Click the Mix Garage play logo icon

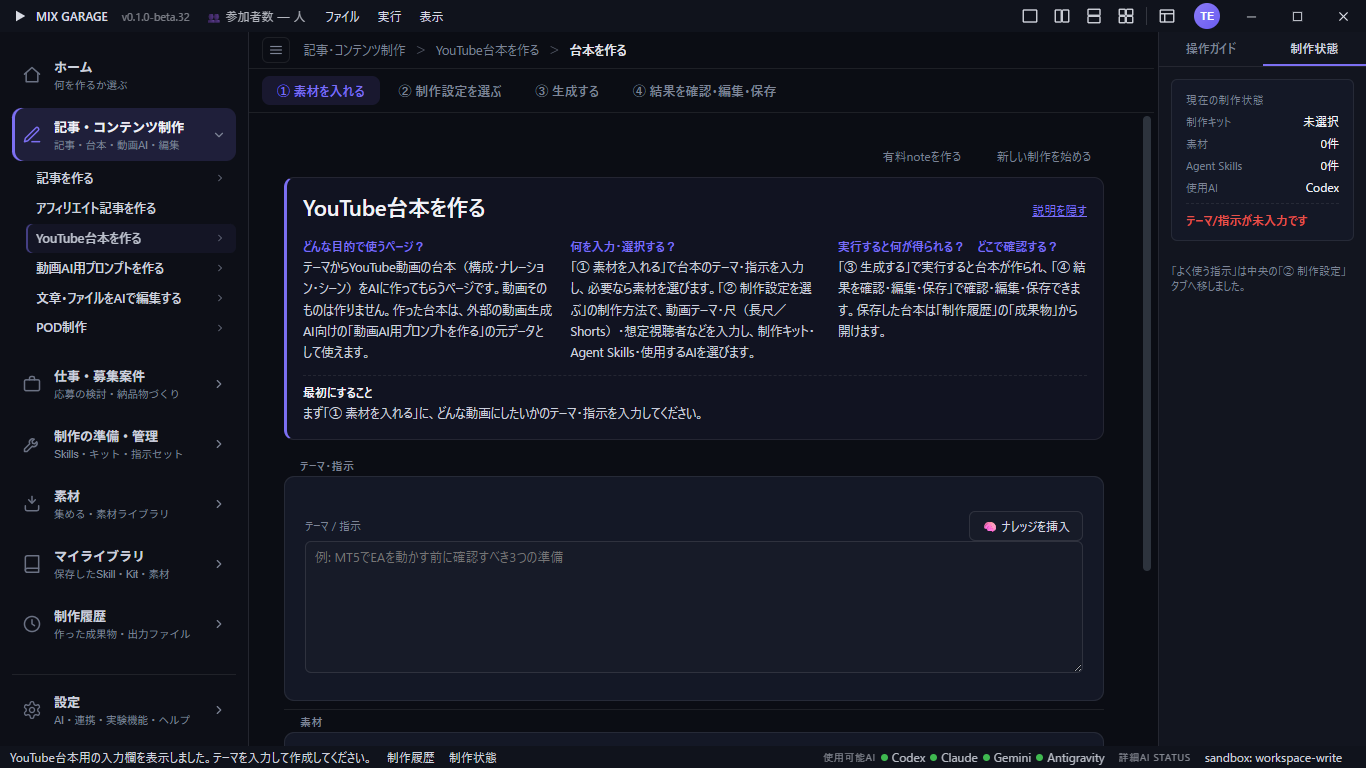[20, 16]
